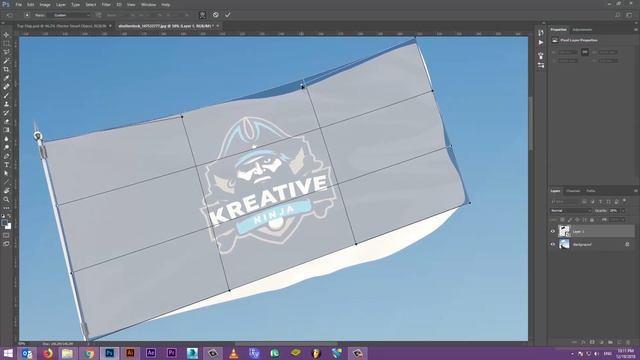Select the Rectangular Marquee tool
The image size is (640, 360).
click(x=6, y=44)
